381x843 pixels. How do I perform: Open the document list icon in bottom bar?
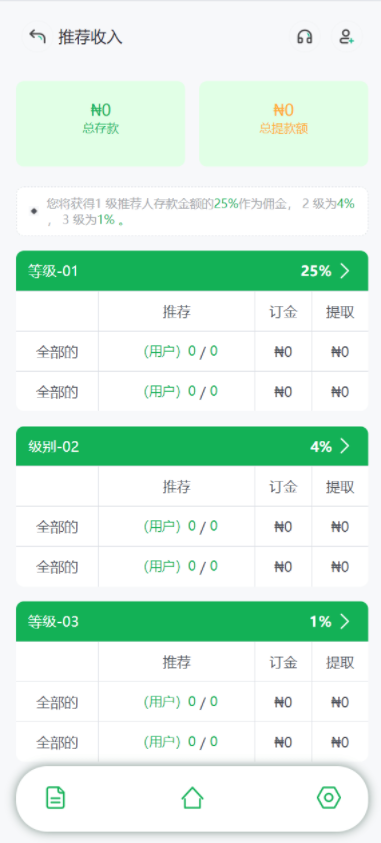tap(55, 797)
